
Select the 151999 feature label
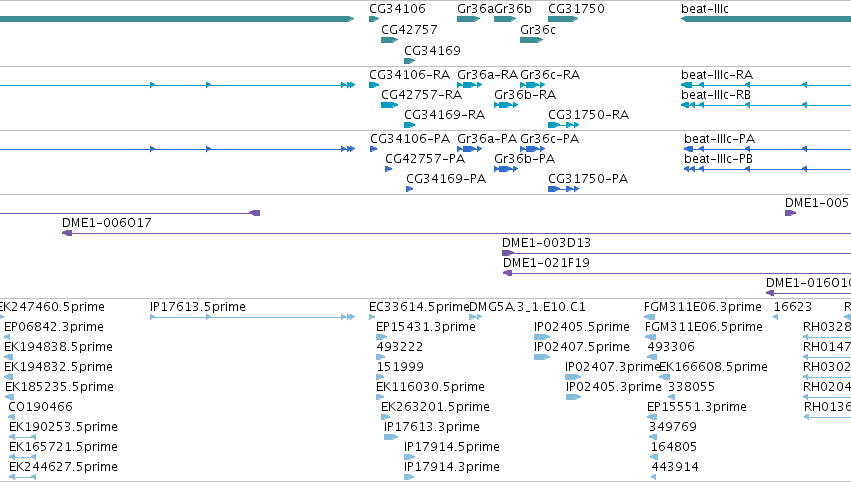coord(400,366)
